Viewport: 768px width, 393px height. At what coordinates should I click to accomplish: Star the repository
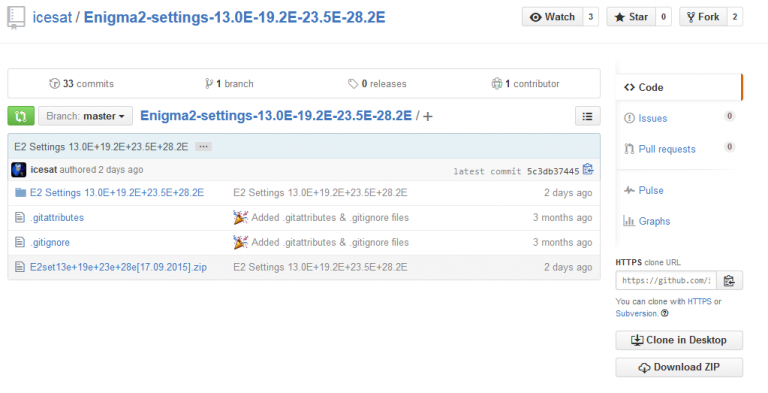(x=631, y=17)
